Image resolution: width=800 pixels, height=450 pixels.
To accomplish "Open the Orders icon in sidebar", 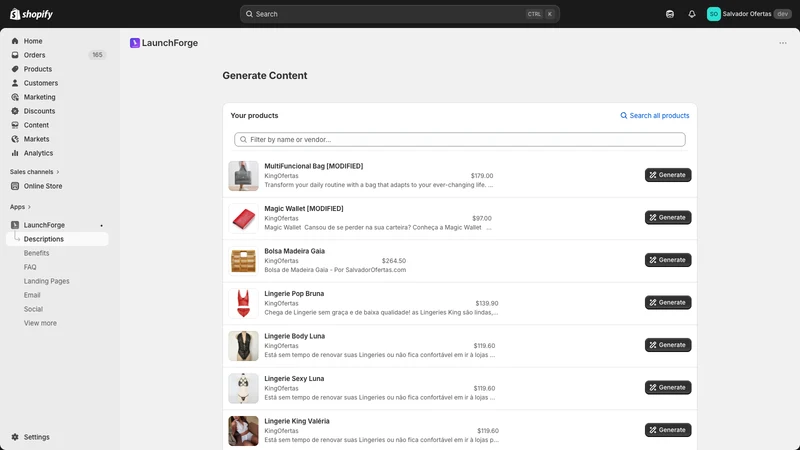I will click(15, 55).
